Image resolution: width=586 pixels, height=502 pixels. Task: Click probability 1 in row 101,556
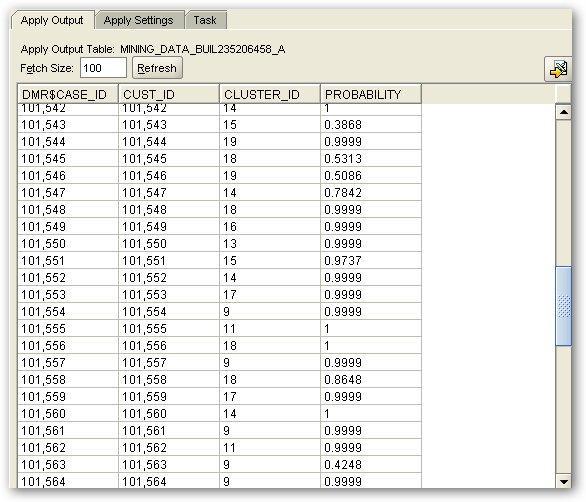371,346
